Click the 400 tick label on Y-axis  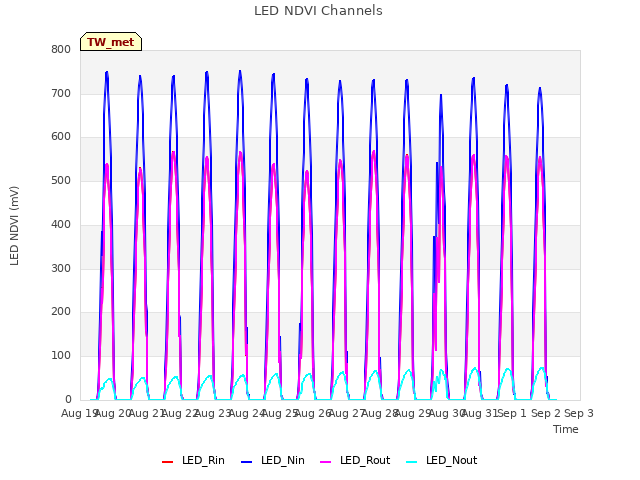point(61,224)
